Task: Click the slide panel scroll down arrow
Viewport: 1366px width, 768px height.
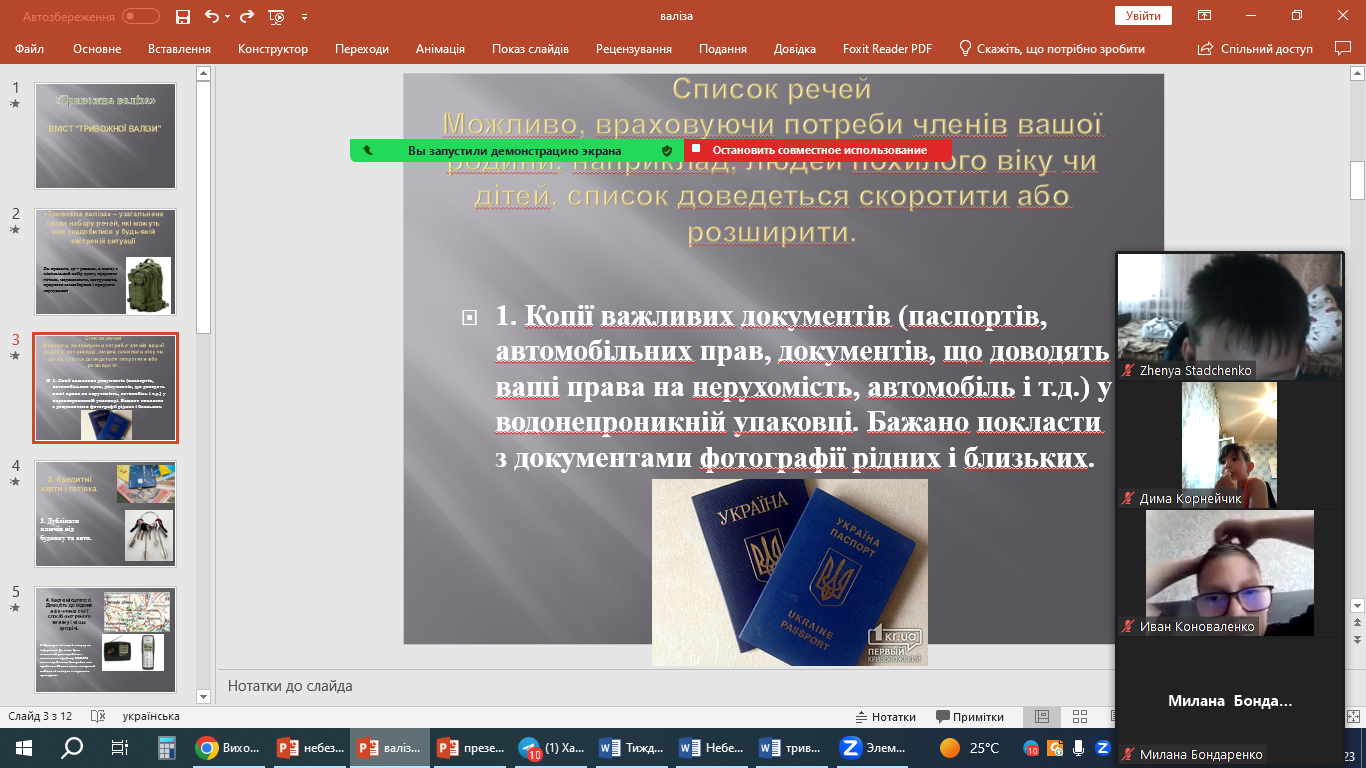Action: tap(204, 696)
